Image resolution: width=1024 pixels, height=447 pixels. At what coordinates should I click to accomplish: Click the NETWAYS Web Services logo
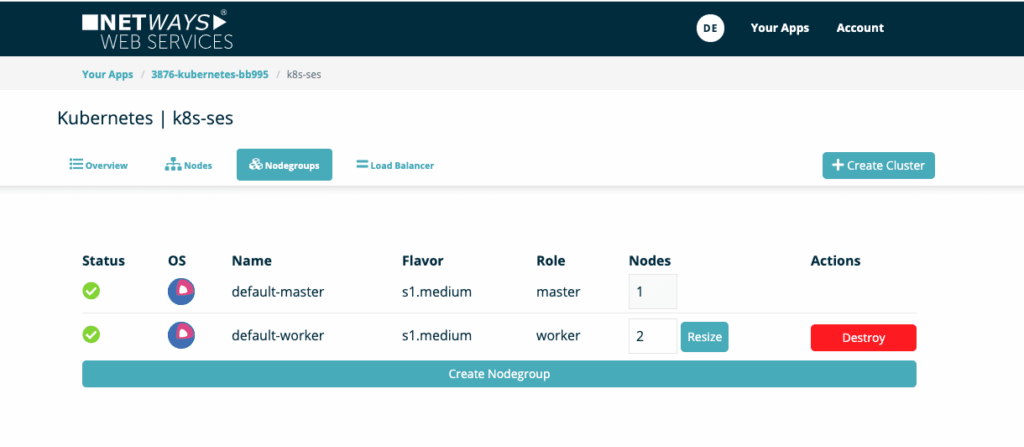click(x=157, y=29)
